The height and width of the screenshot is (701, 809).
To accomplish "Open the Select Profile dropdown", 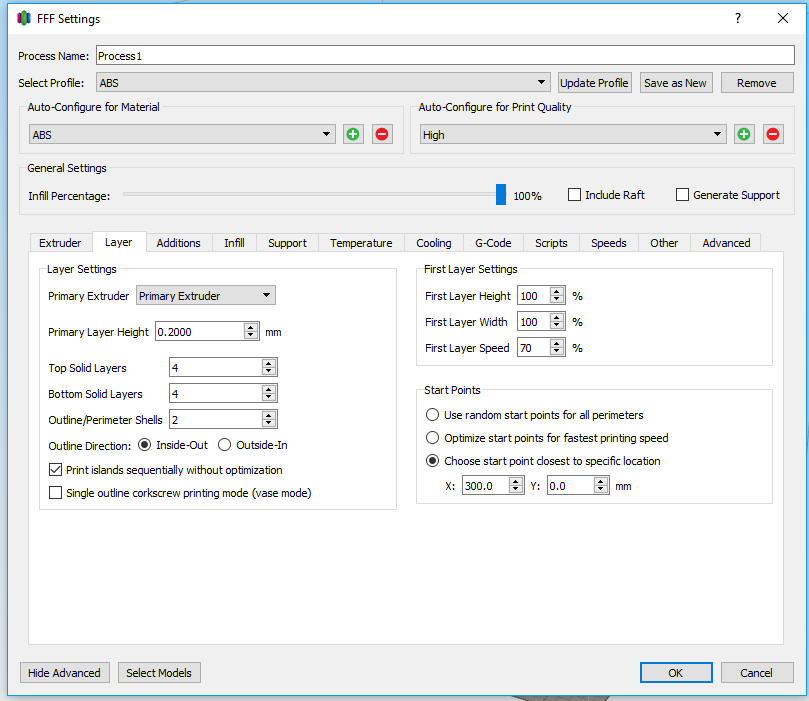I will click(x=323, y=83).
